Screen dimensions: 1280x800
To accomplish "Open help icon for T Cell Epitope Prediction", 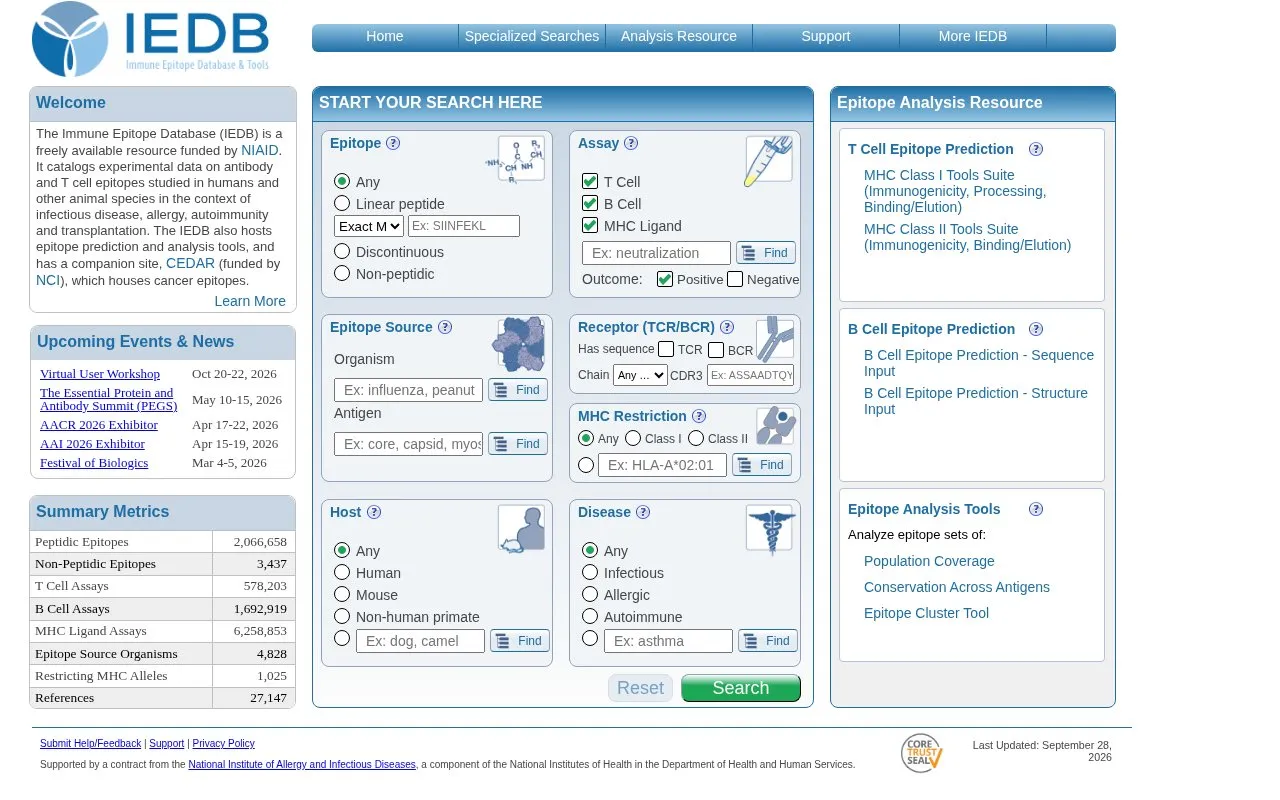I will (1036, 149).
